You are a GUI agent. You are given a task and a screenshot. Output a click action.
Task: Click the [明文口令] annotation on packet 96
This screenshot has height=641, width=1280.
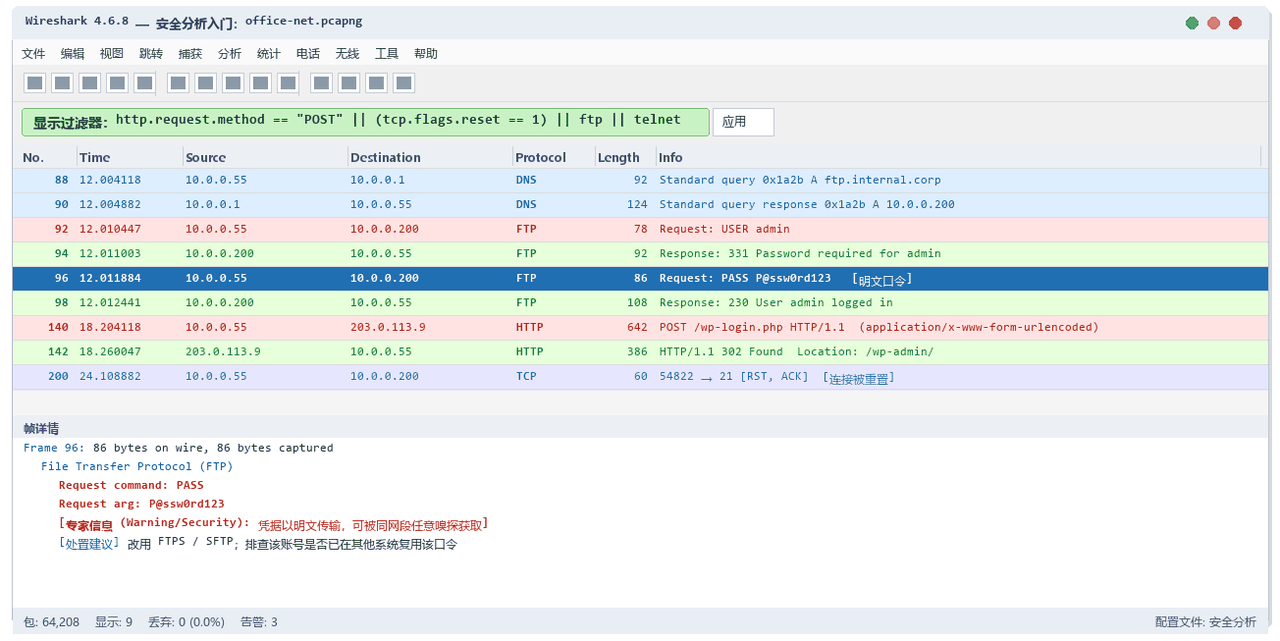(881, 279)
